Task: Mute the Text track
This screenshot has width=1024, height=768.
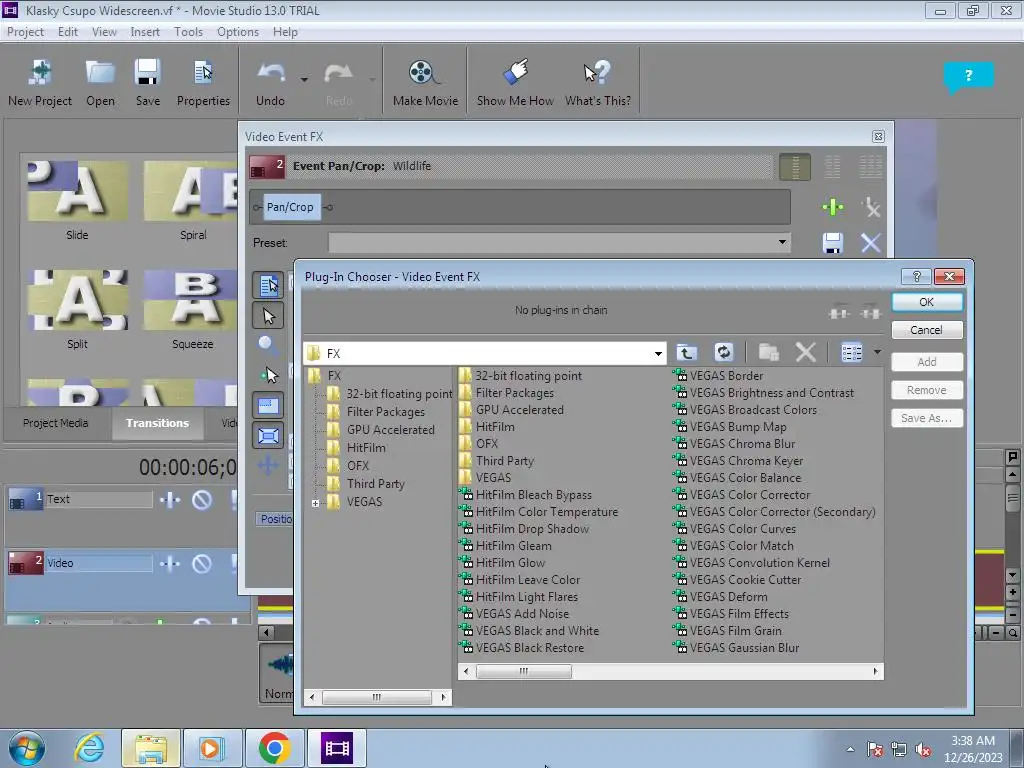Action: [x=202, y=500]
